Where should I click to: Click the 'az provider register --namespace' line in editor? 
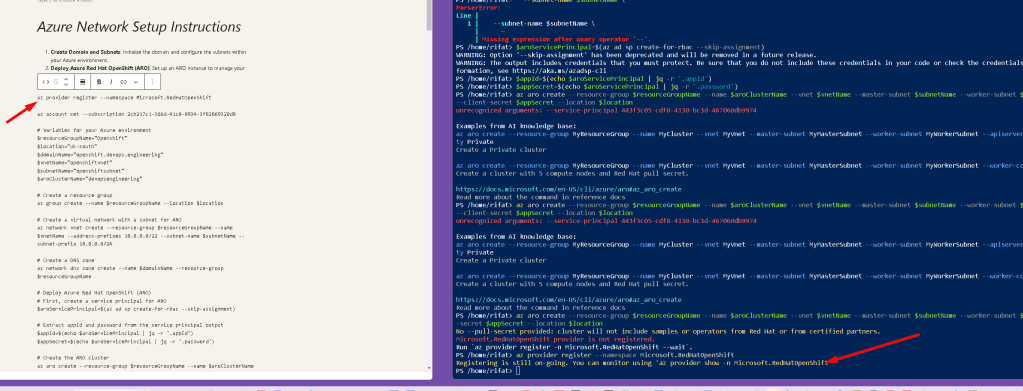pyautogui.click(x=124, y=97)
